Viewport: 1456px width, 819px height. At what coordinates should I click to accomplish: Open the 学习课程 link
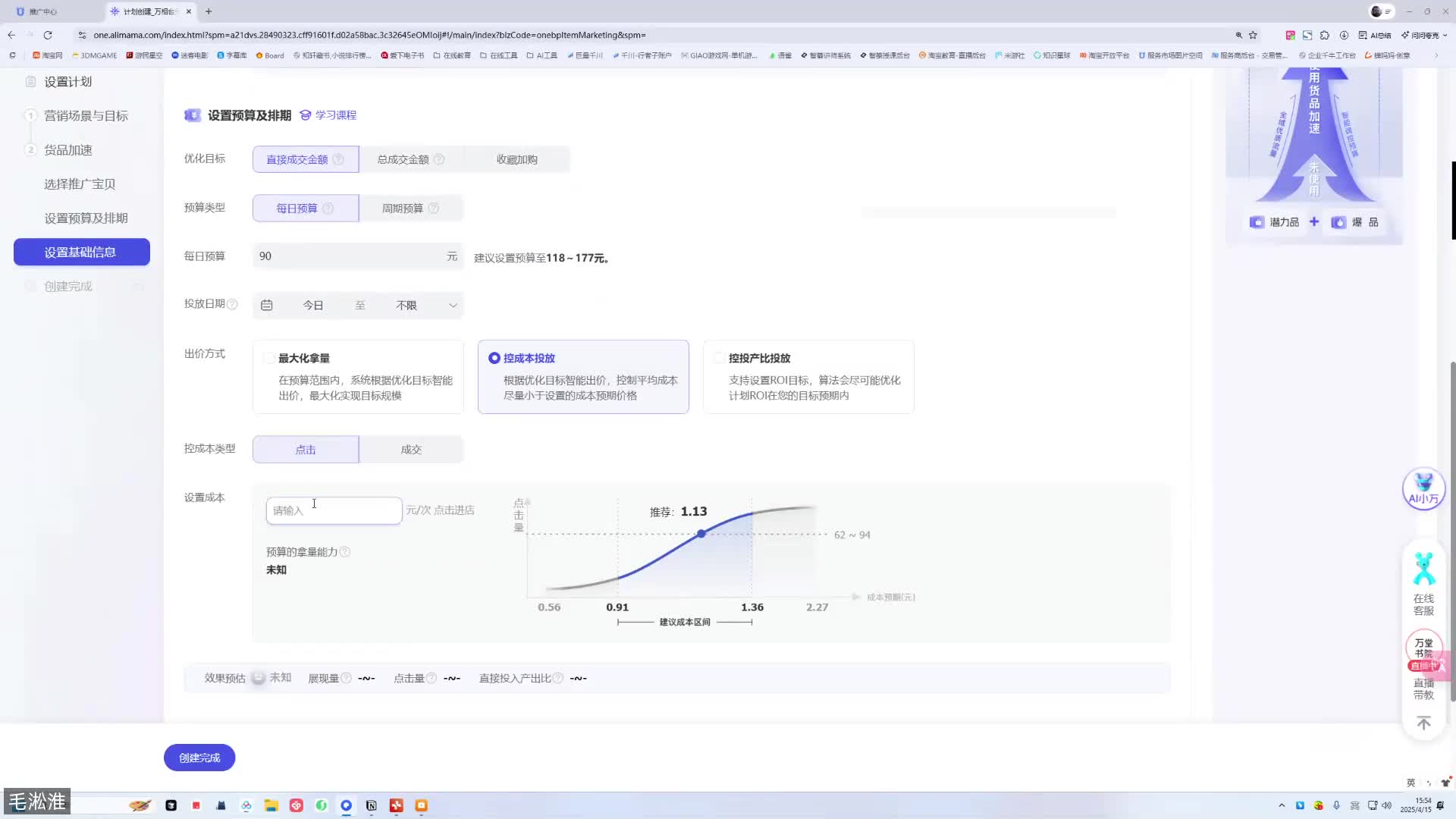click(x=335, y=115)
